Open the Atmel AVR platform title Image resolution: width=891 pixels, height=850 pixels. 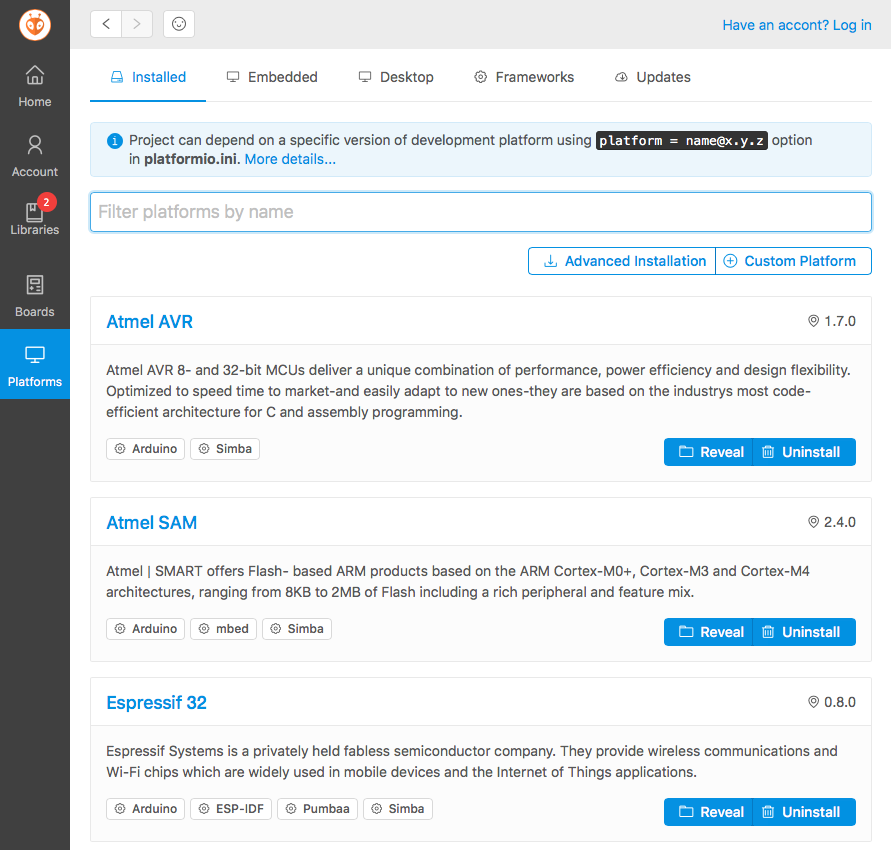pyautogui.click(x=150, y=322)
